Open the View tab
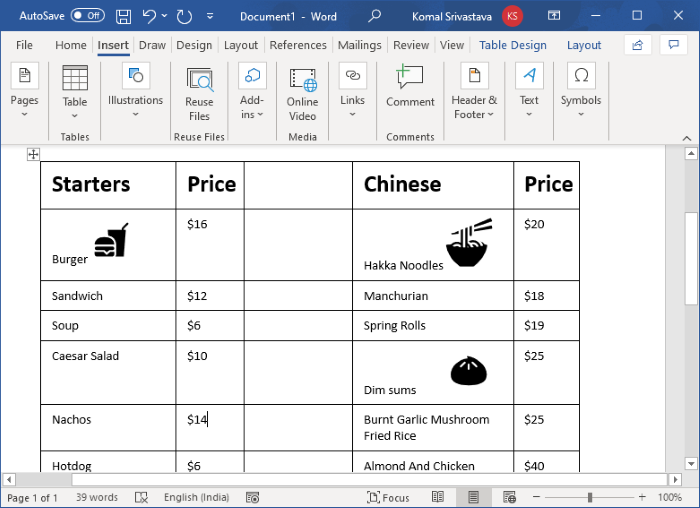 coord(452,45)
